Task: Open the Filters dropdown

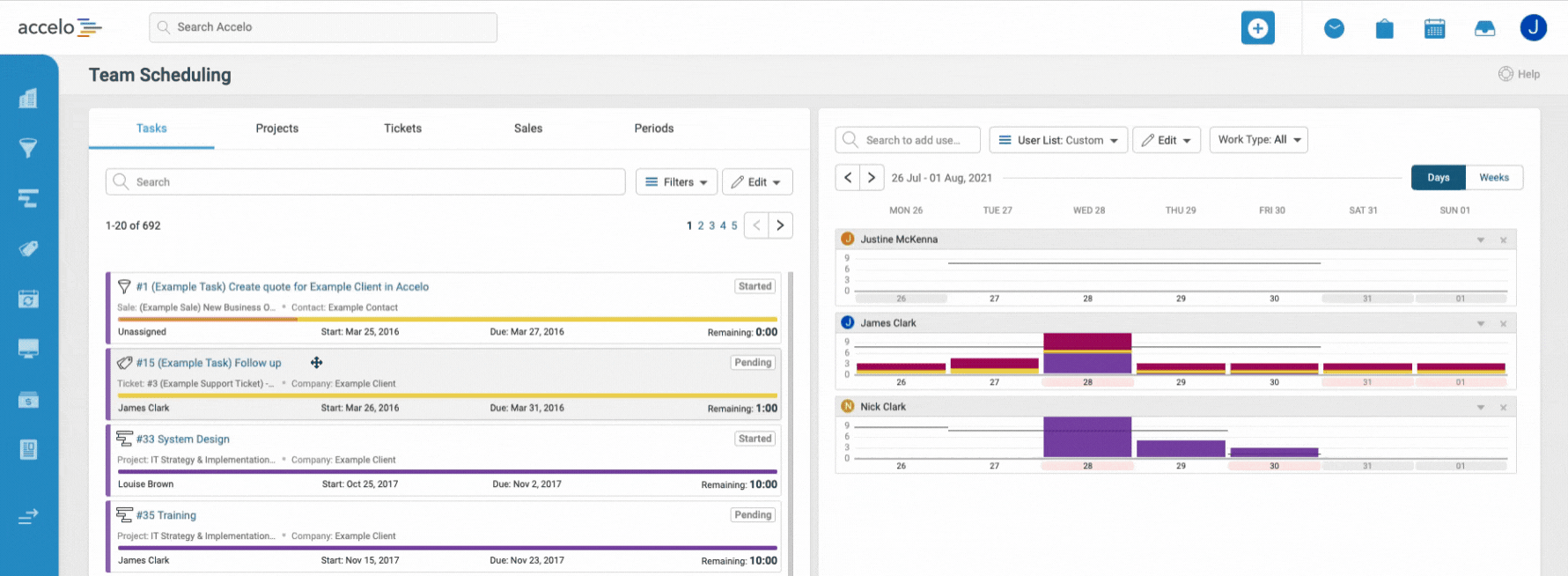Action: coord(676,182)
